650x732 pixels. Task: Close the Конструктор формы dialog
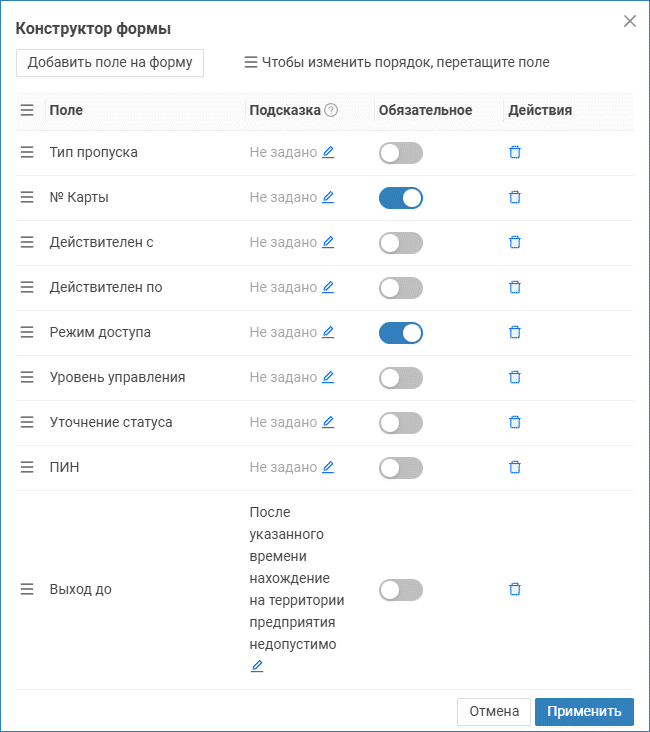(x=630, y=21)
